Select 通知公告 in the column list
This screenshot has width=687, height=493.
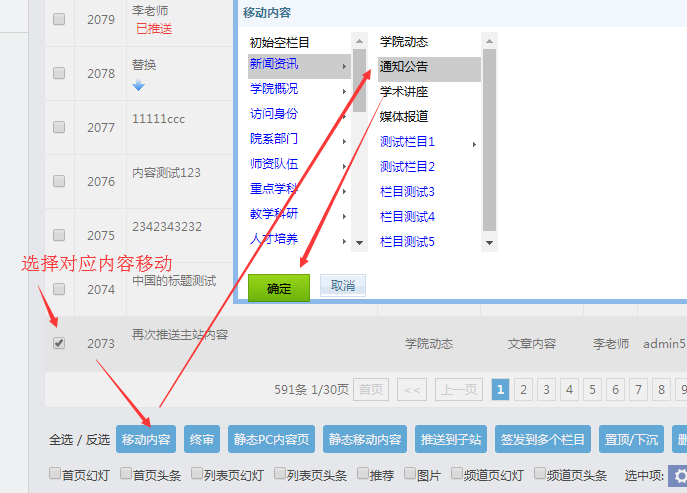(x=404, y=67)
